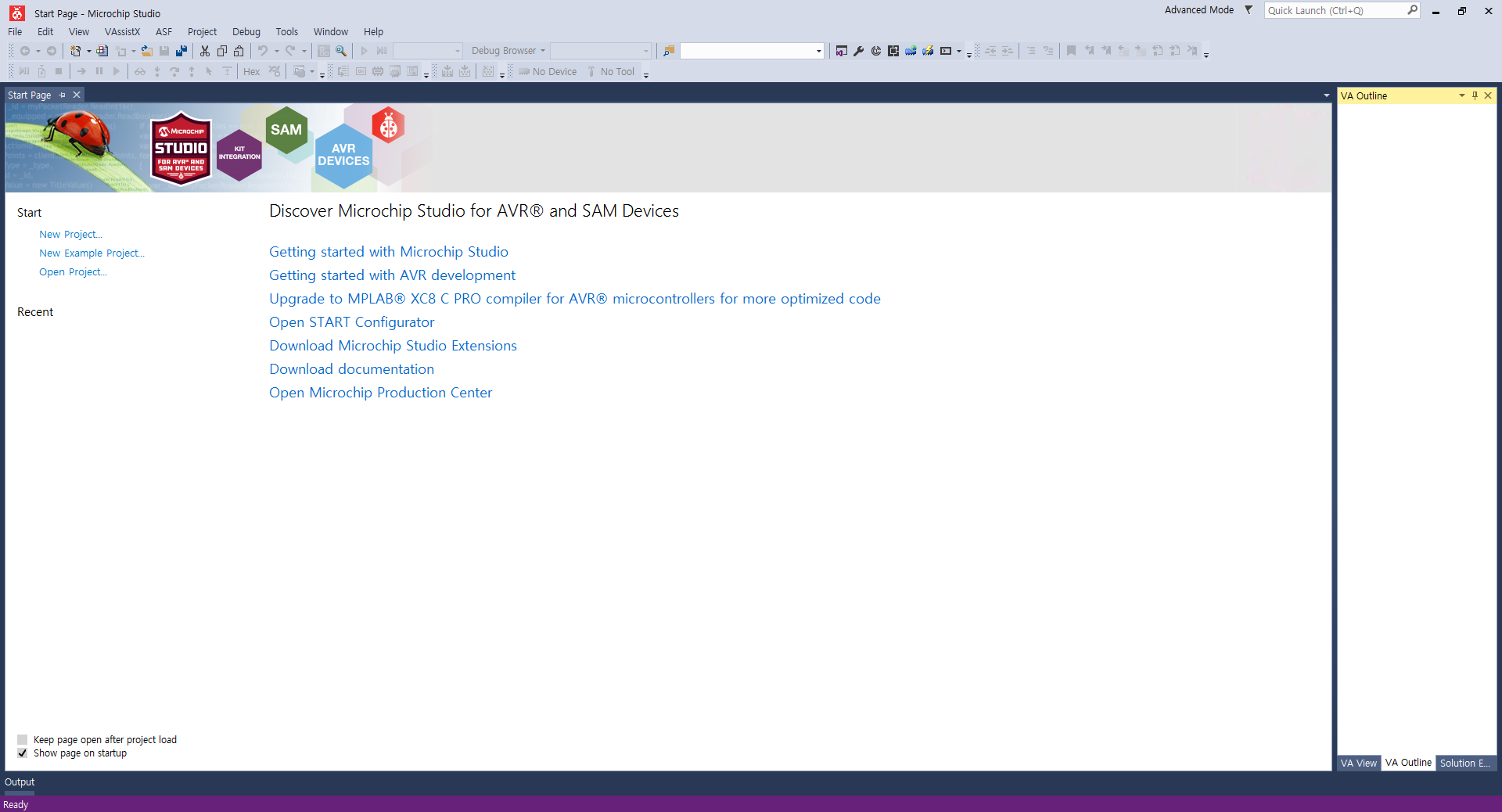This screenshot has height=812, width=1502.
Task: Close the VA Outline panel
Action: click(x=1488, y=95)
